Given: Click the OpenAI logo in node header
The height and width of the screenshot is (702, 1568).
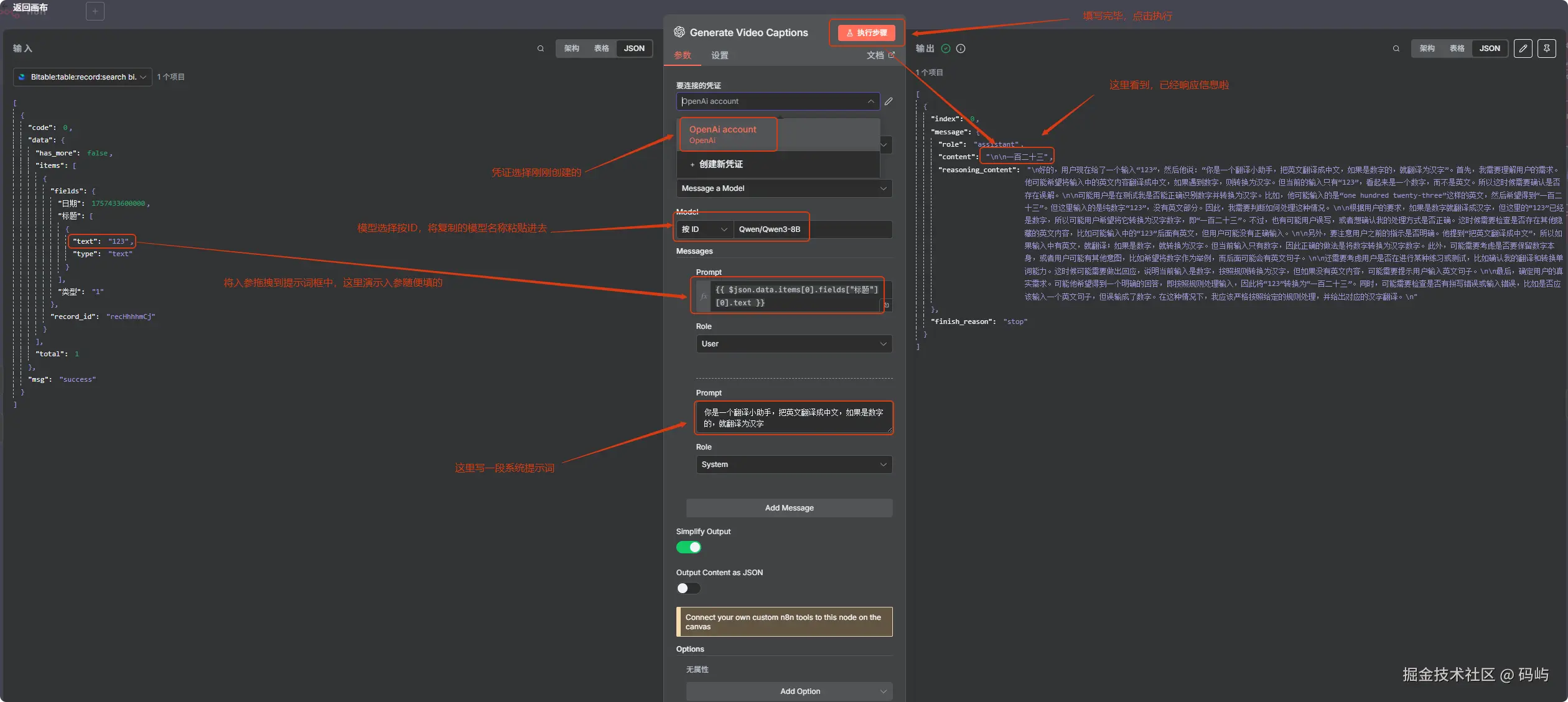Looking at the screenshot, I should point(679,32).
